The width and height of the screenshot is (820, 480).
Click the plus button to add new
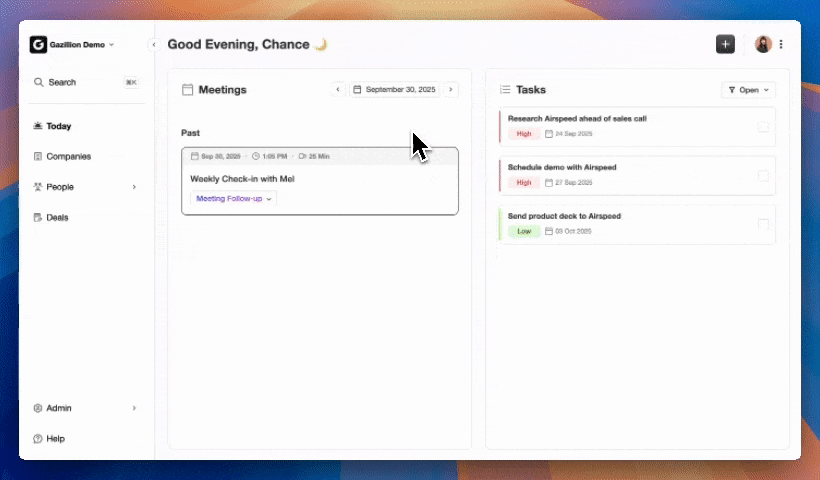(725, 44)
